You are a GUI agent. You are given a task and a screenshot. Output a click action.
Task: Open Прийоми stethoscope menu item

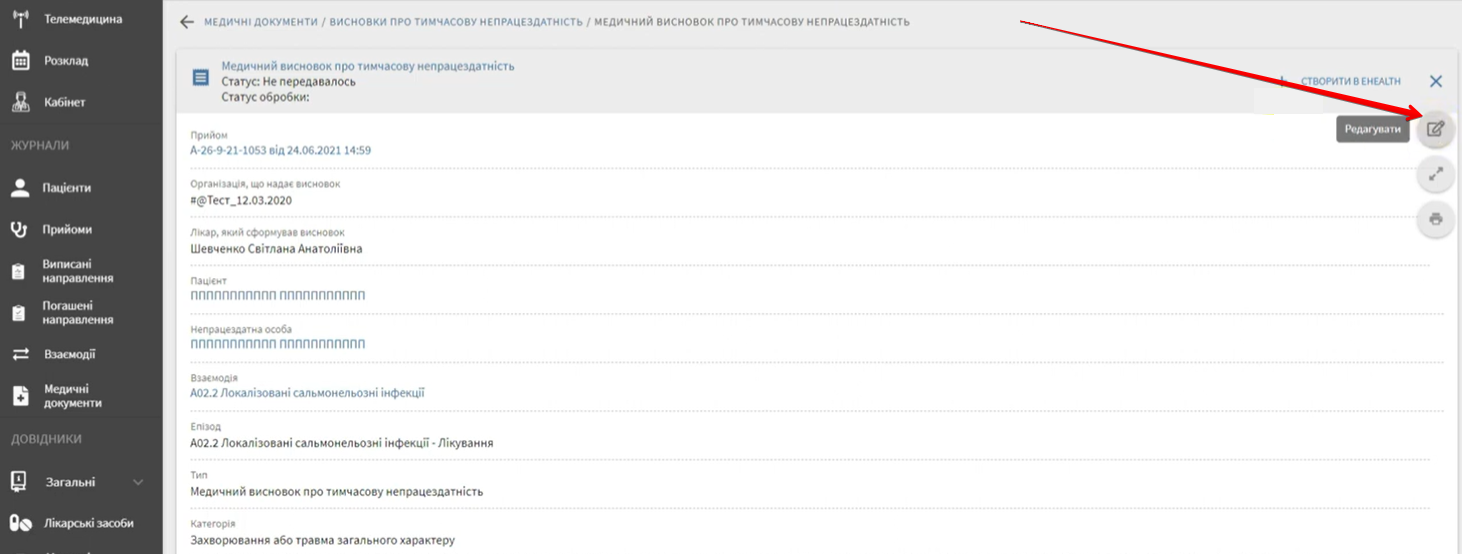[x=66, y=229]
